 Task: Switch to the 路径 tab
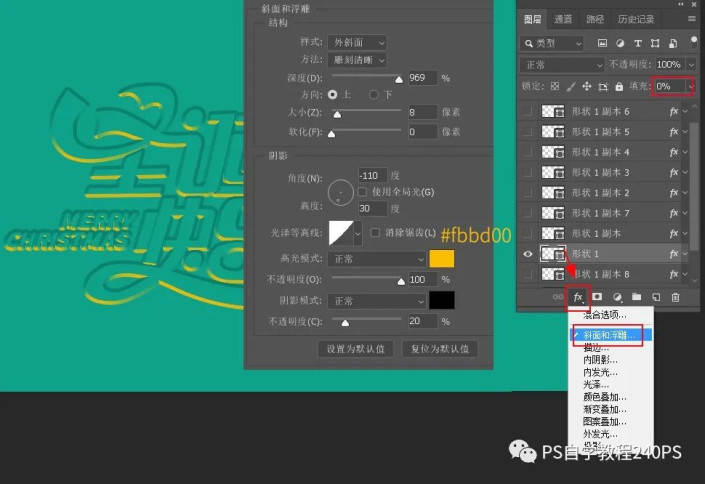click(x=595, y=19)
